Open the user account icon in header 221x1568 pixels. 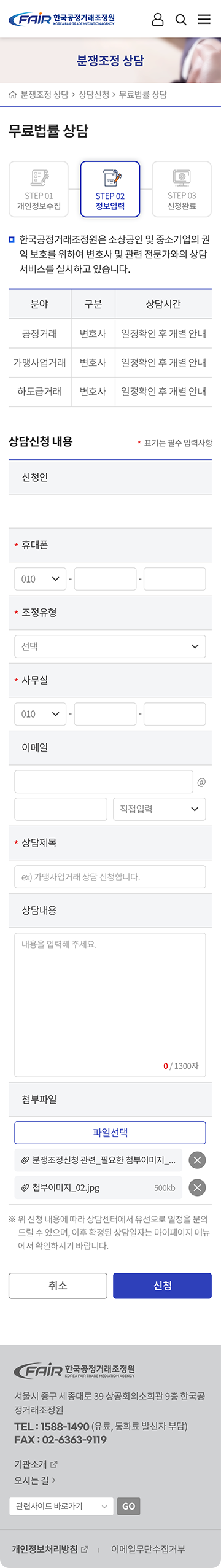(158, 20)
